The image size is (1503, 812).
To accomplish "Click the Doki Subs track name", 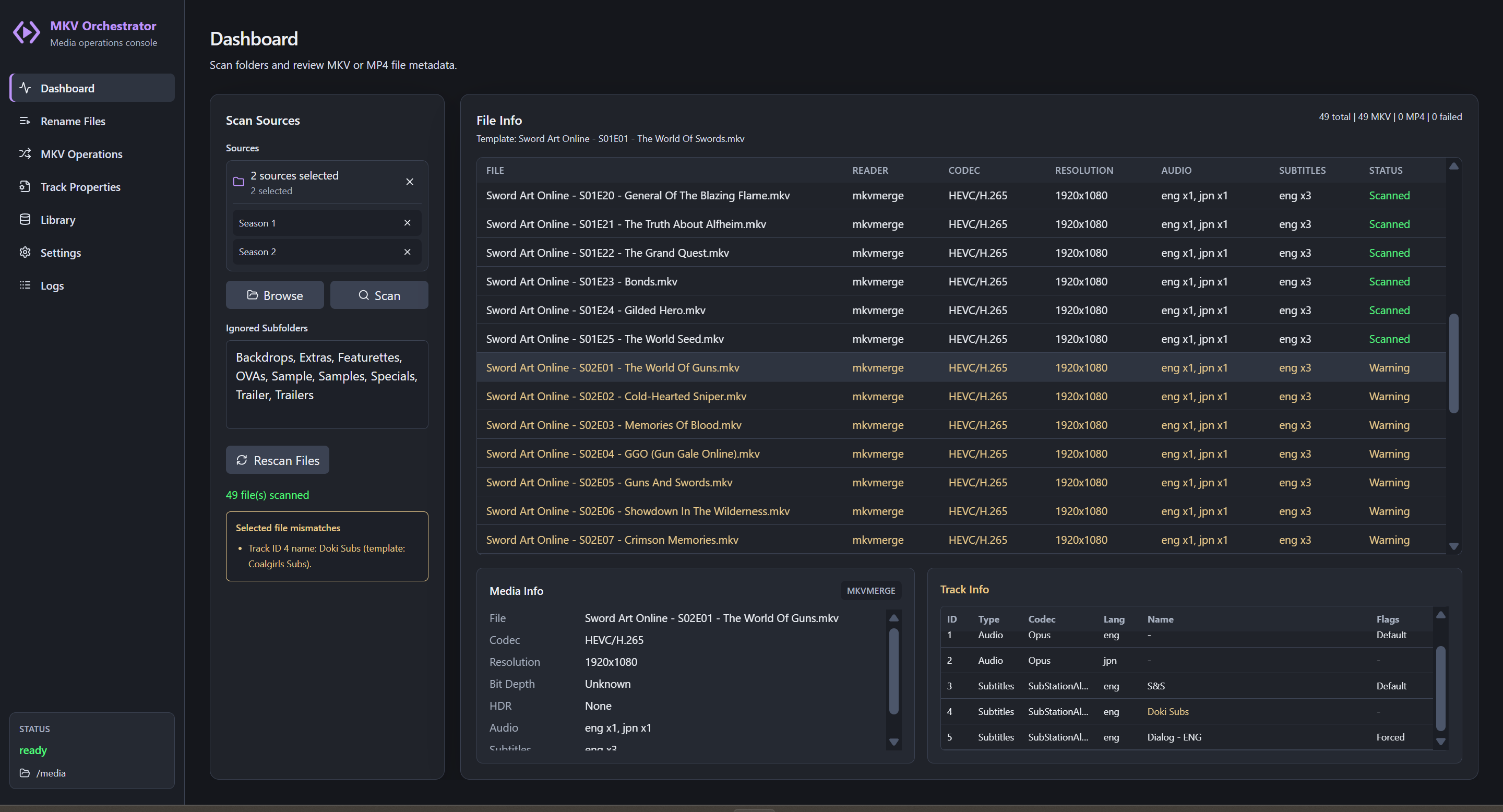I will (1167, 711).
